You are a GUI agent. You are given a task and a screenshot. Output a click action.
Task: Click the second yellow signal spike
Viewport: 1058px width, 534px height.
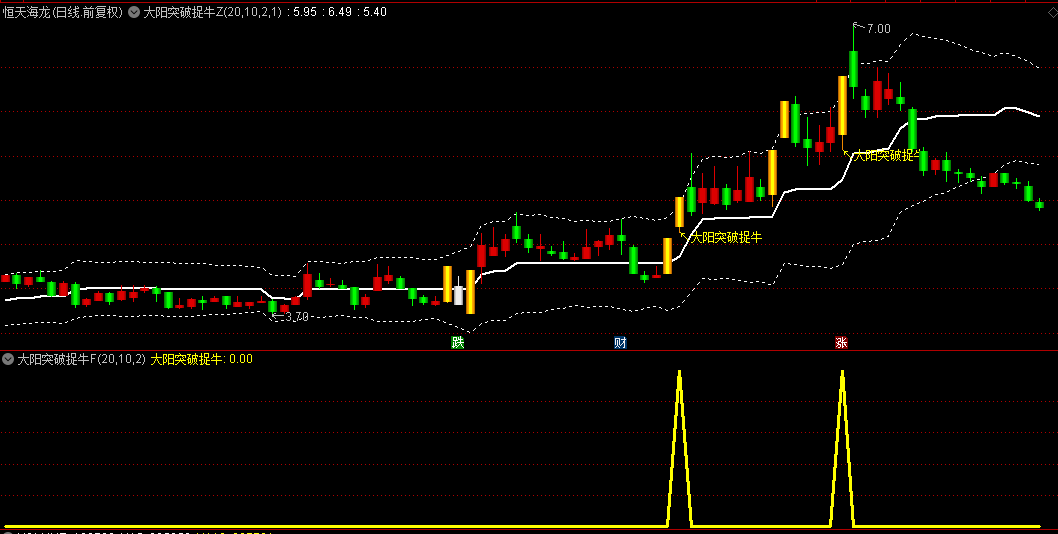(x=842, y=448)
